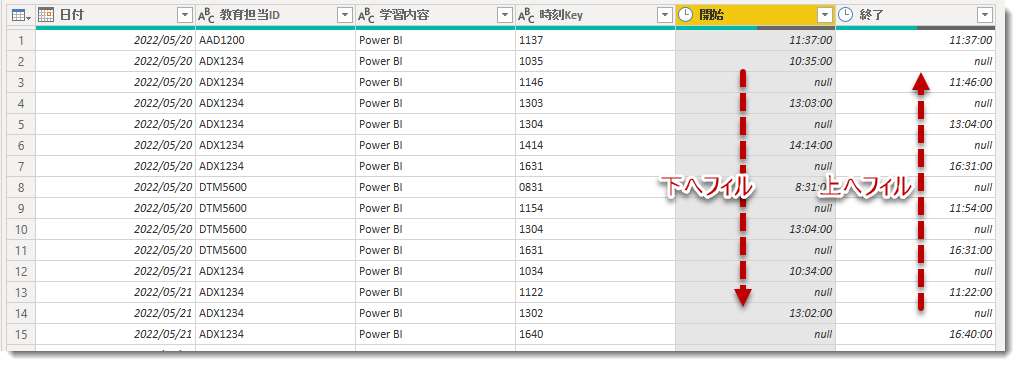Click 終了 cell 11:54:00

click(x=915, y=208)
